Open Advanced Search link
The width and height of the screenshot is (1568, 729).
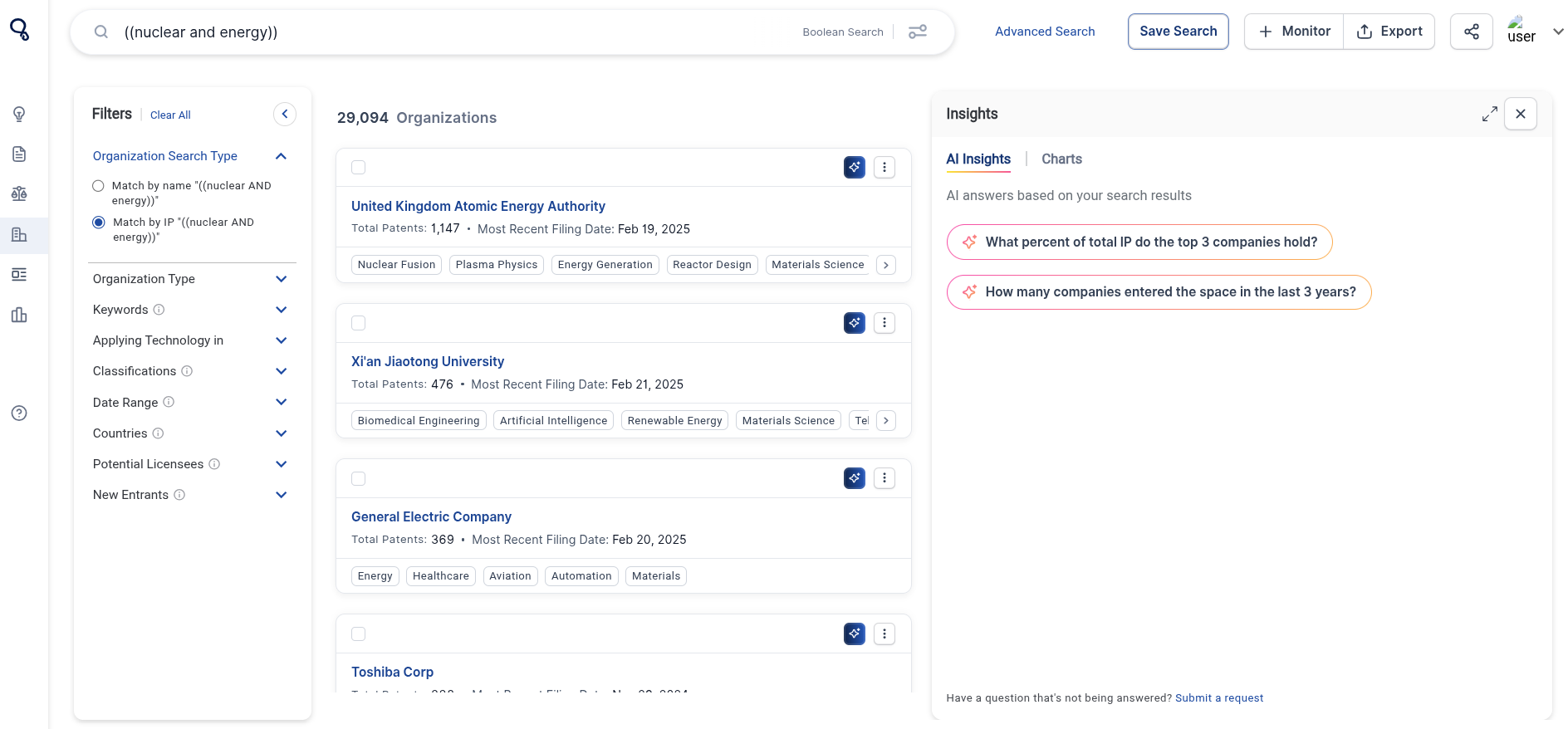point(1045,32)
